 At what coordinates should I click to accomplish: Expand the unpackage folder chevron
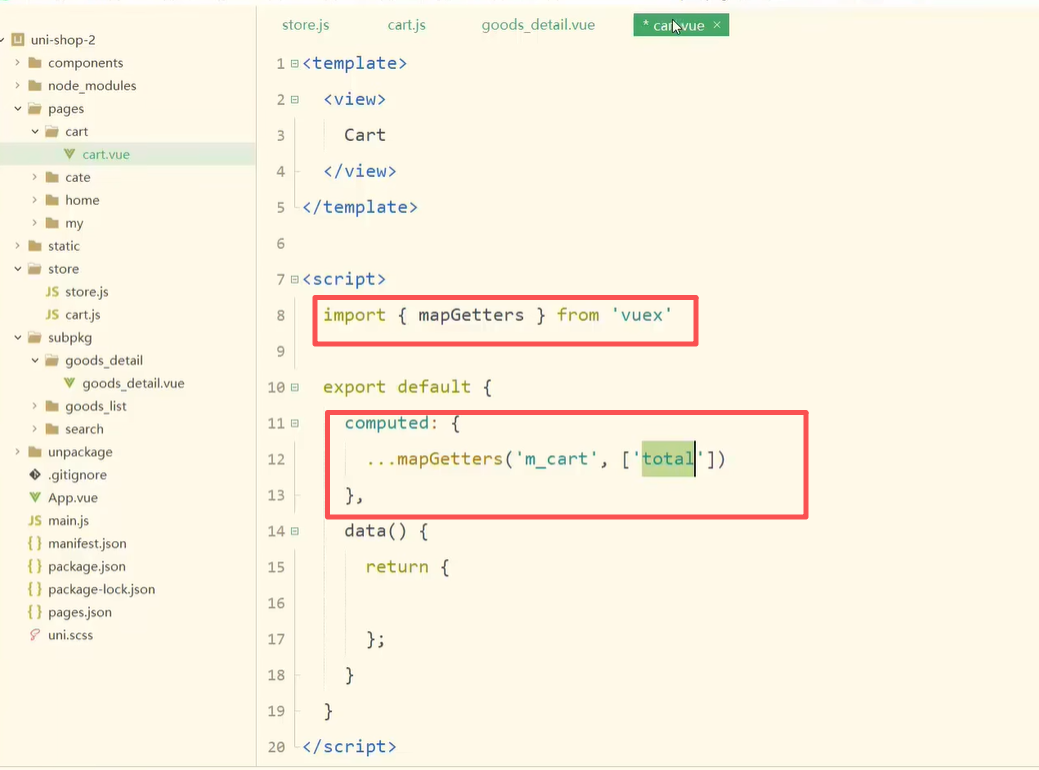17,451
